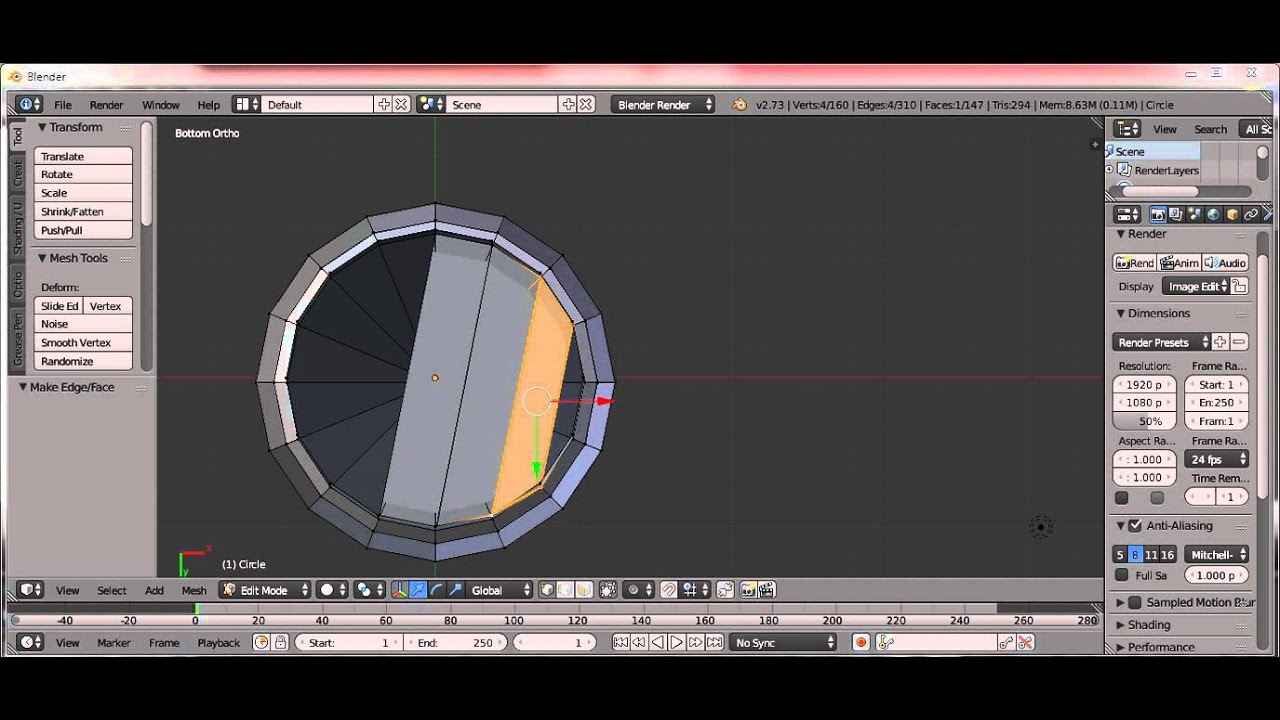Toggle automatic keyframe record button
1280x720 pixels.
(x=860, y=642)
